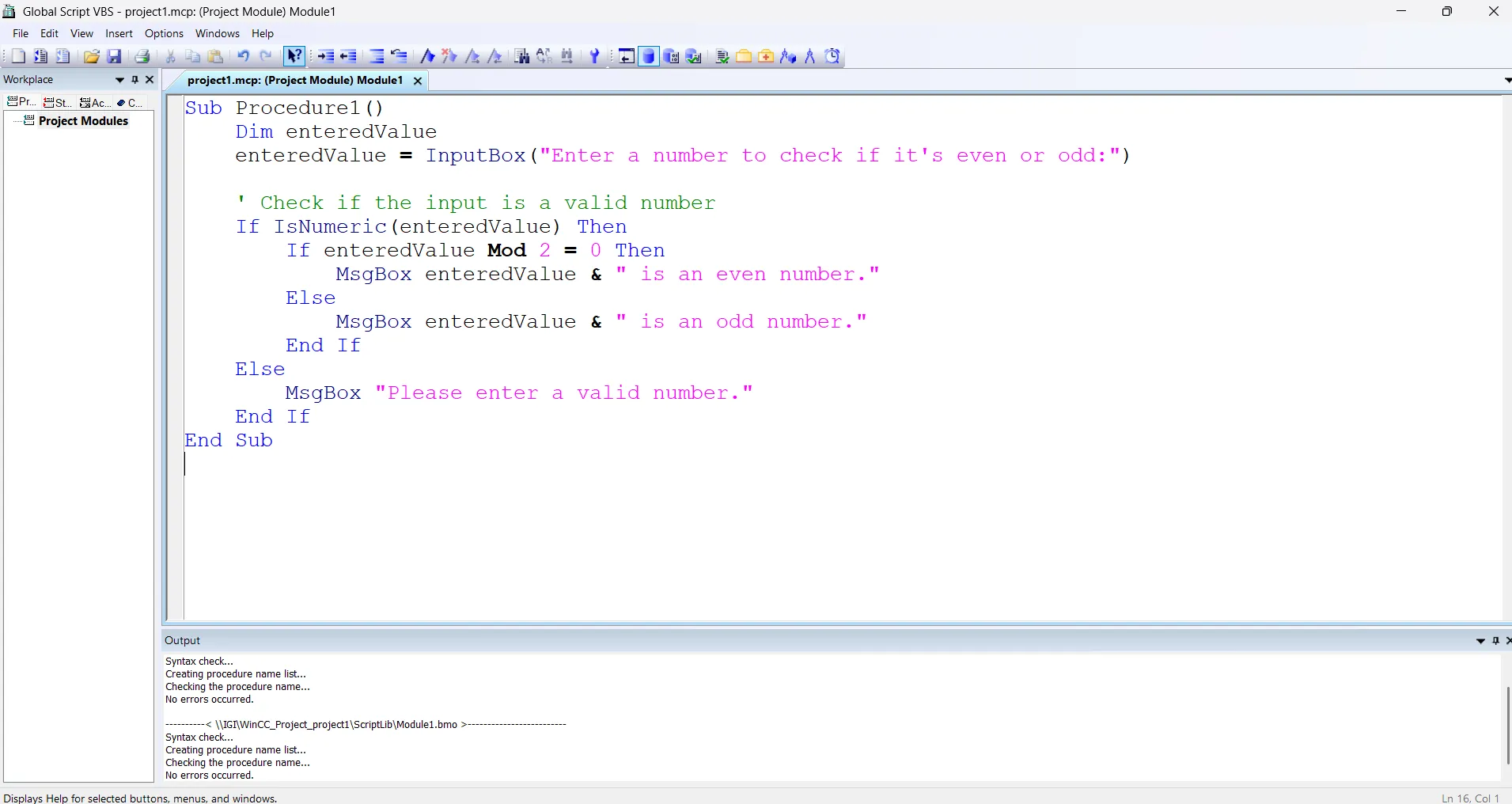
Task: Undo the last change
Action: 243,56
